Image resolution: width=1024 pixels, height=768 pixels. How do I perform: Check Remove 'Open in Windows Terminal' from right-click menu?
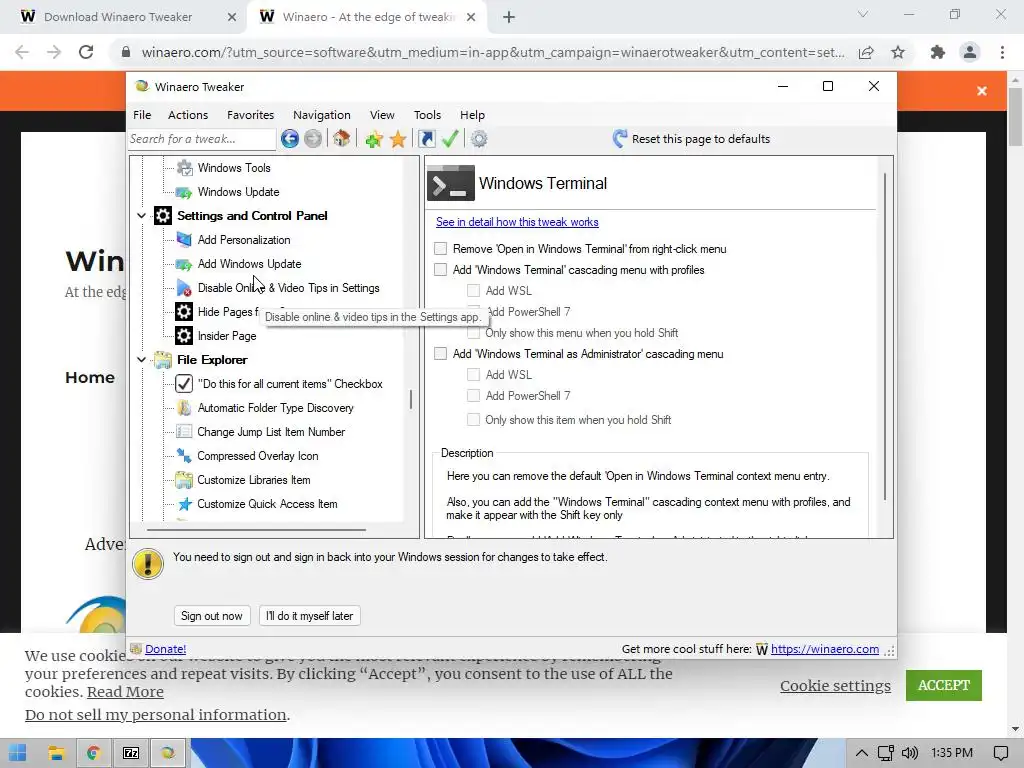coord(441,249)
